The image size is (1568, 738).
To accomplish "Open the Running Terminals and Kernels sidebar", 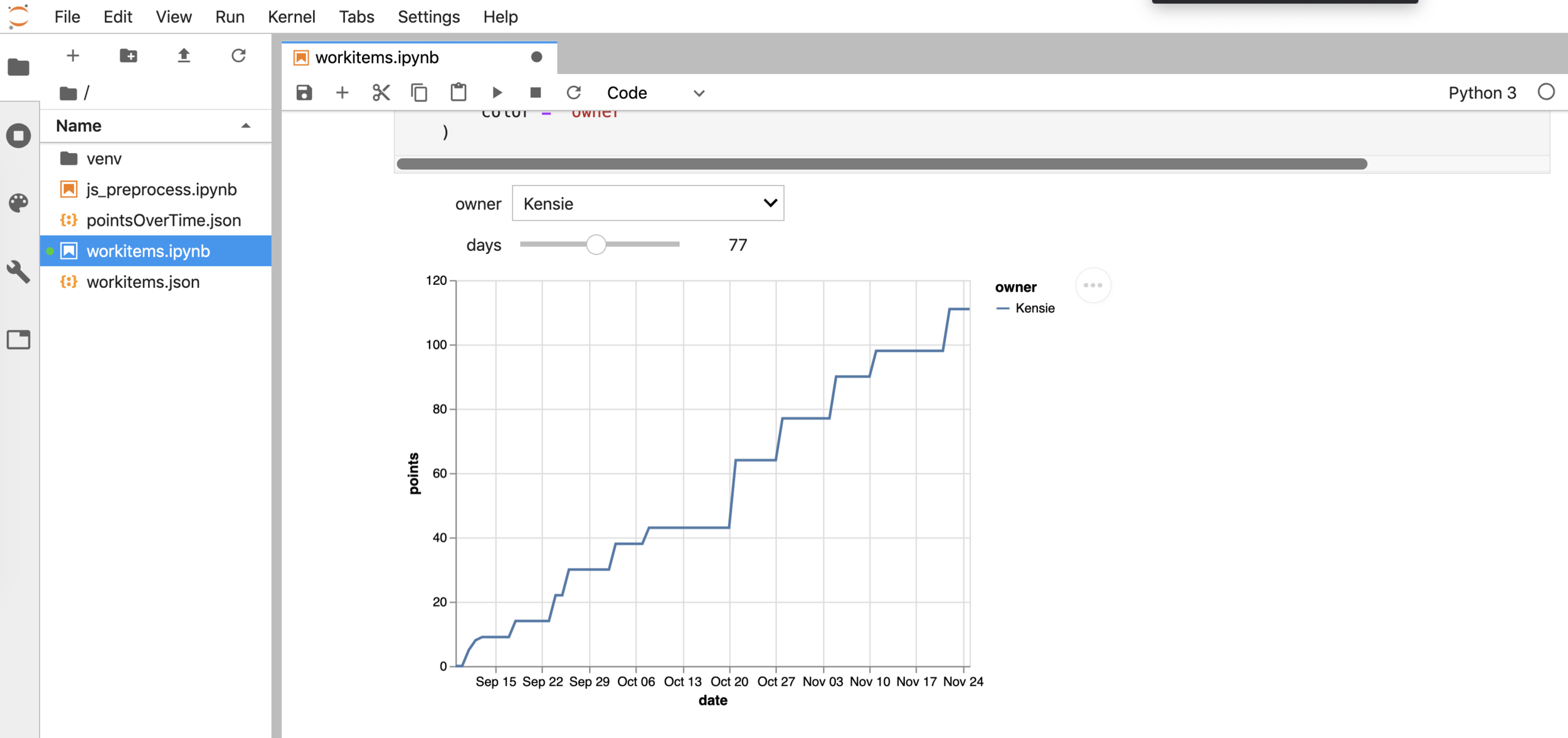I will [x=19, y=135].
